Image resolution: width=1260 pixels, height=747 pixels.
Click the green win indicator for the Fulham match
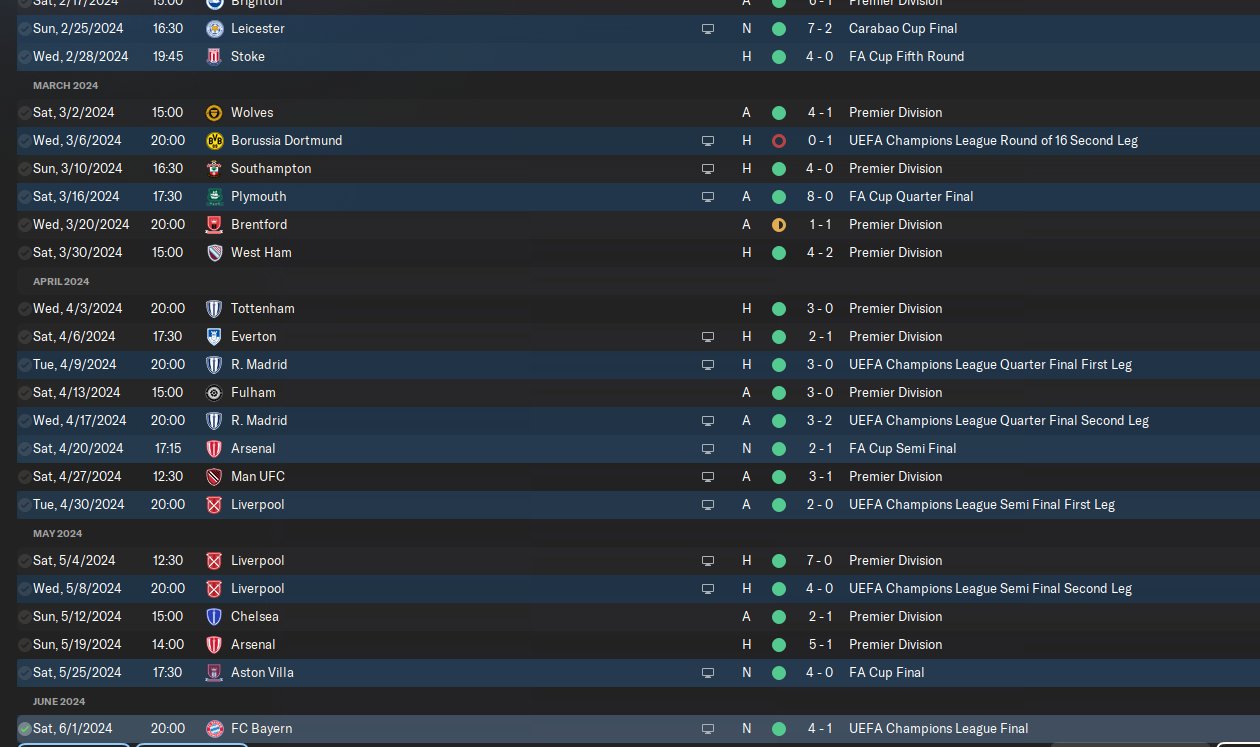[779, 393]
